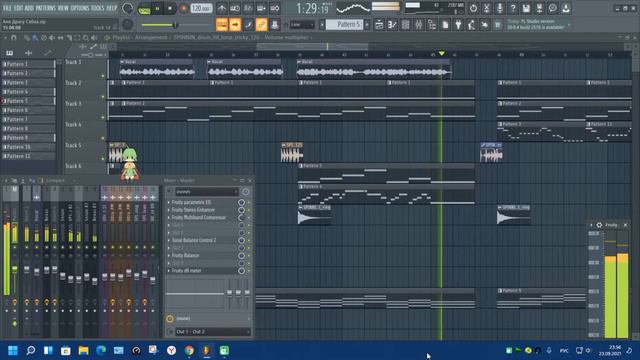Click the Fruity meter window settings gear
This screenshot has width=640, height=360.
[x=599, y=225]
